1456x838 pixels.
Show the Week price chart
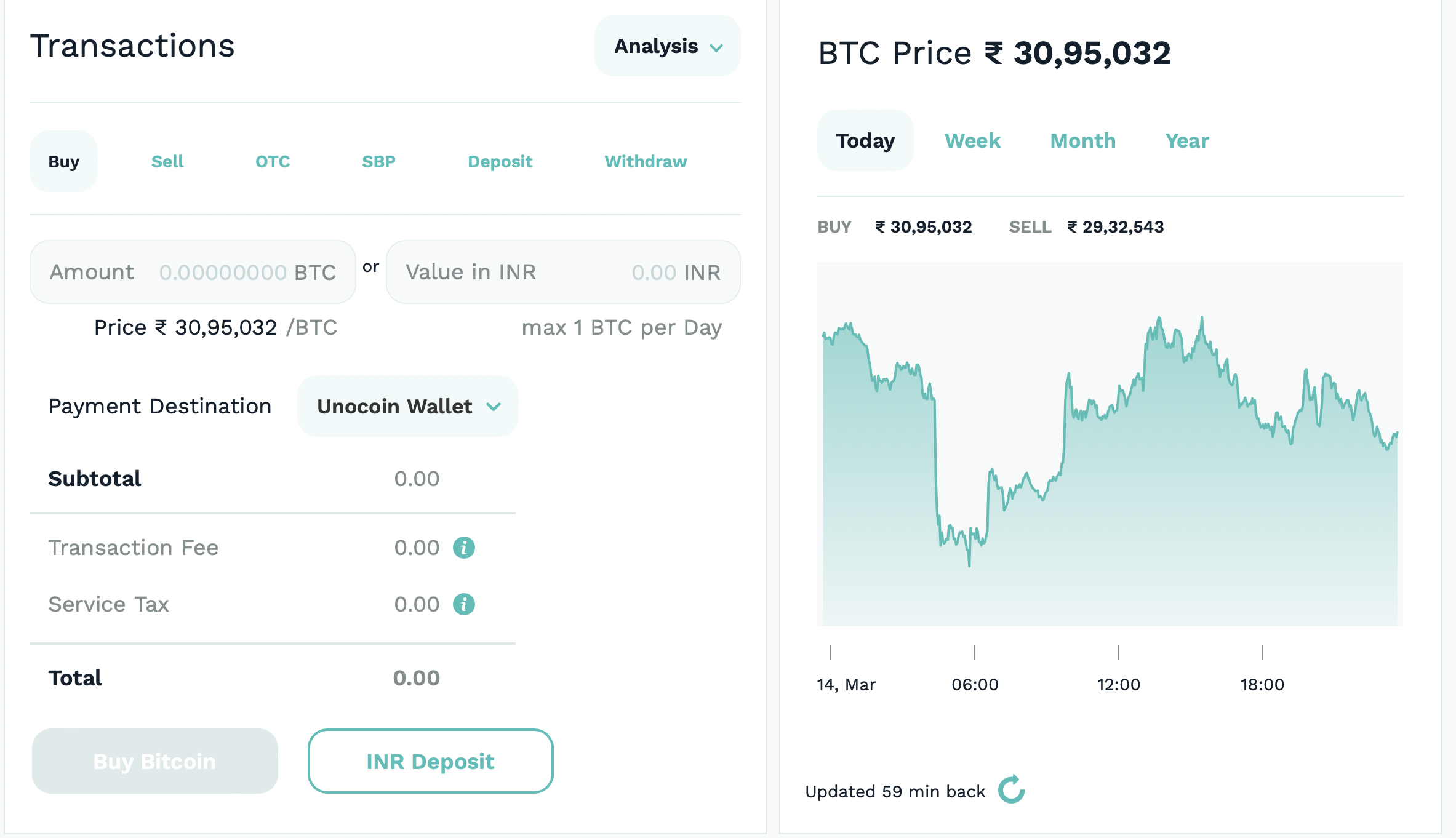[x=972, y=141]
